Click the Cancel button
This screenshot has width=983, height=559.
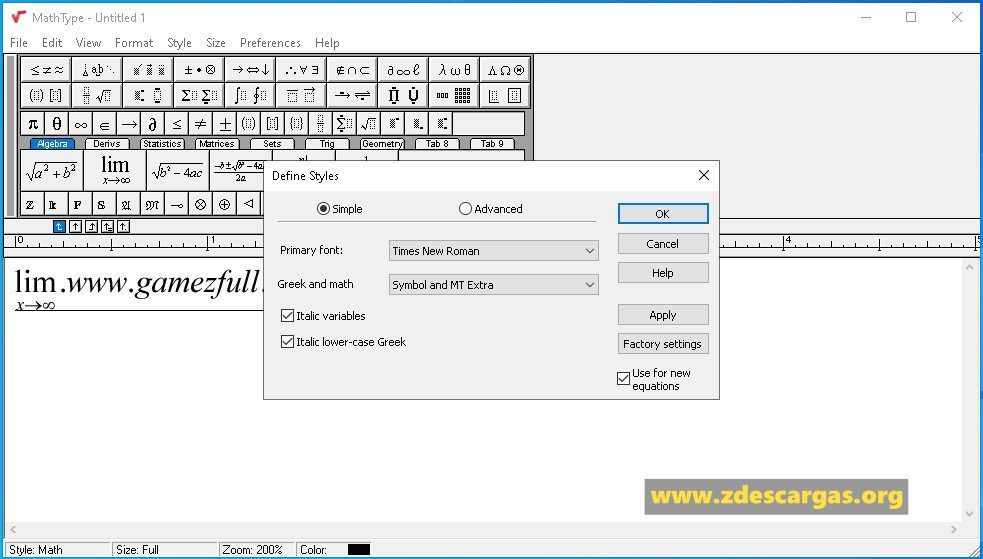click(663, 244)
